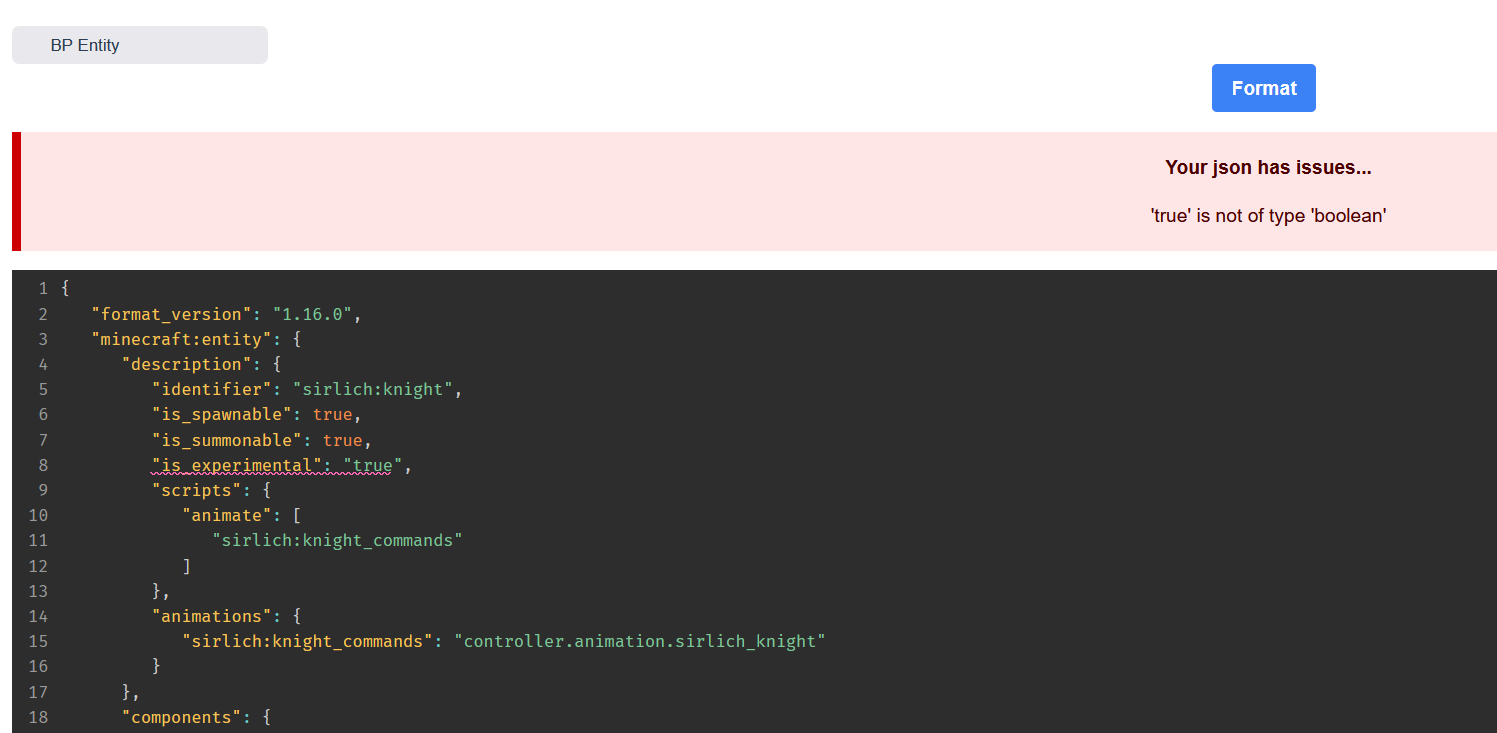Click "sirlich:knight_commands" inside the animate array

(x=337, y=540)
